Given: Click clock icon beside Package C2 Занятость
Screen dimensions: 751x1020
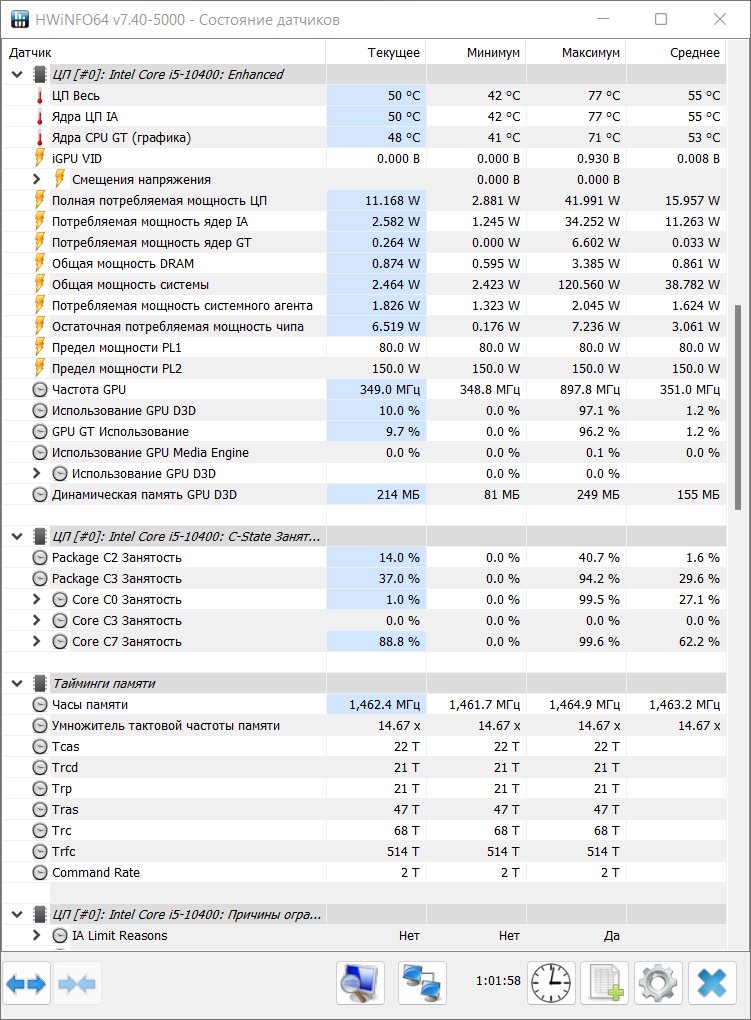Looking at the screenshot, I should (40, 557).
